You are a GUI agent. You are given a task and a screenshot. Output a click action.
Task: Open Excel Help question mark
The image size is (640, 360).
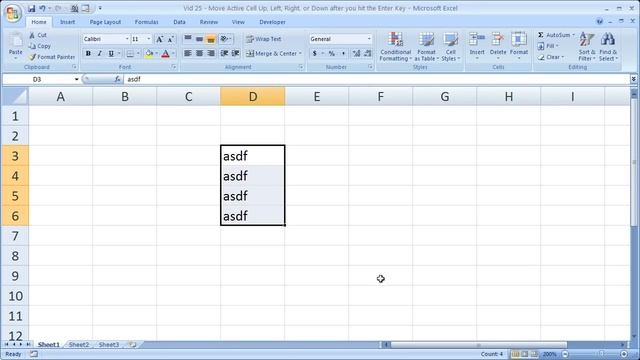[x=600, y=22]
